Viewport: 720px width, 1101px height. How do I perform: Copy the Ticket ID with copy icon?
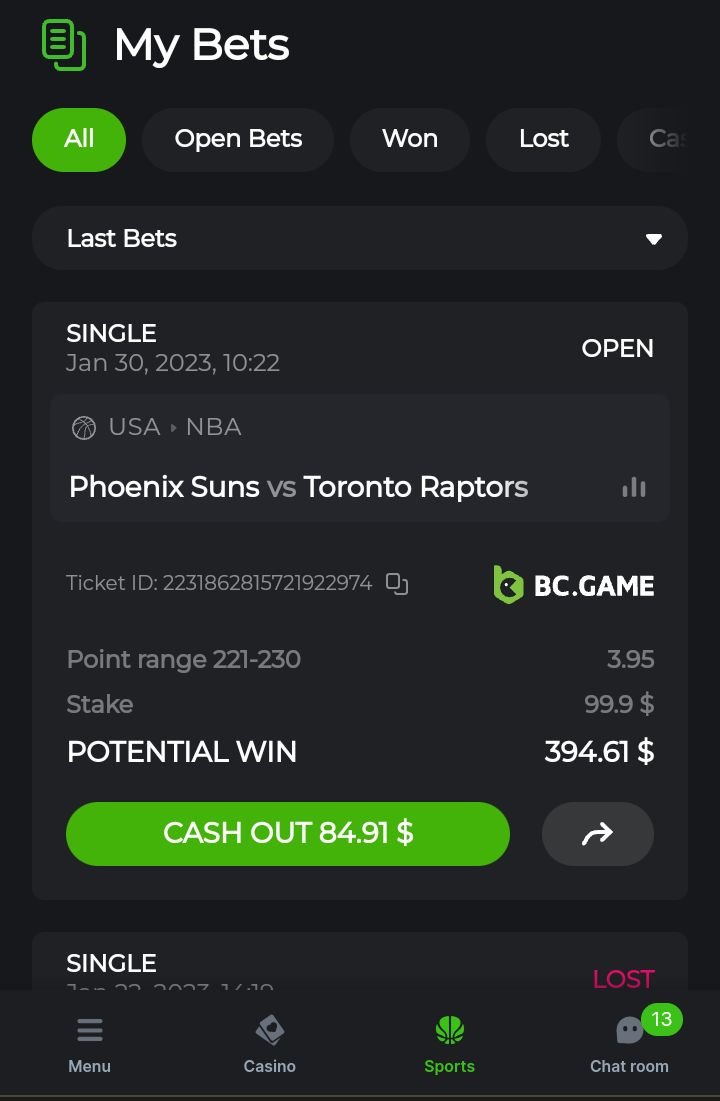(x=397, y=584)
